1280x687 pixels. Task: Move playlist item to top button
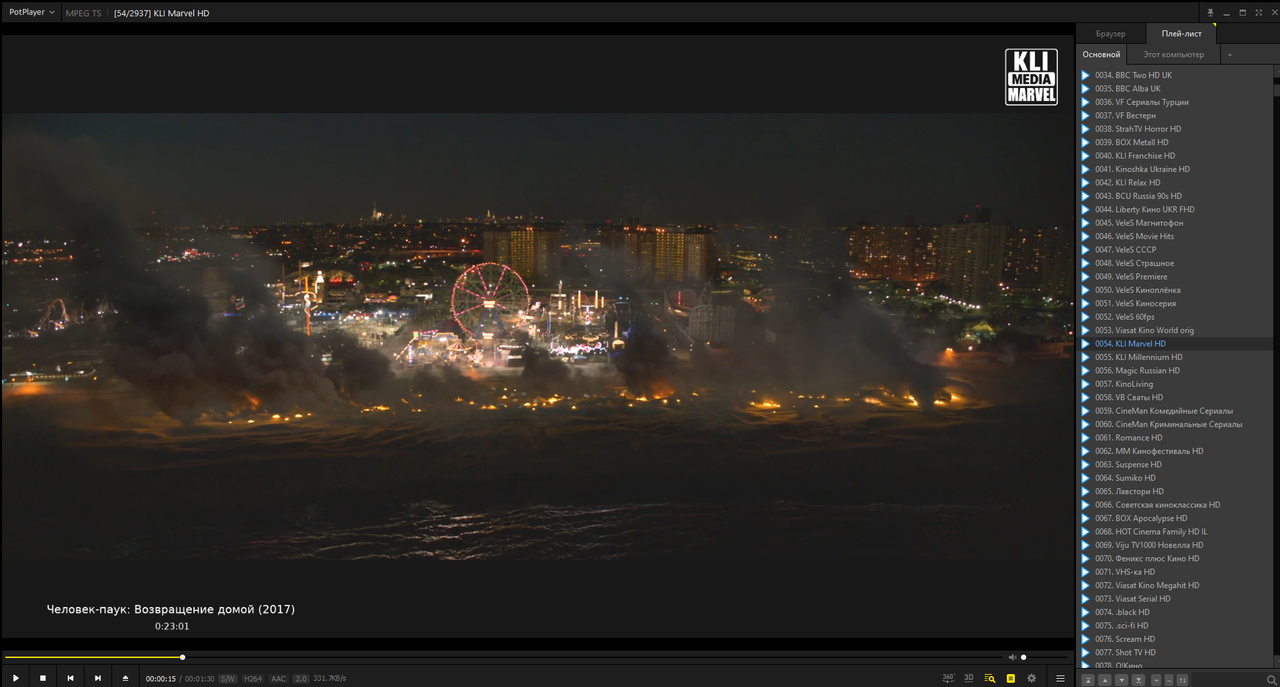(1088, 680)
